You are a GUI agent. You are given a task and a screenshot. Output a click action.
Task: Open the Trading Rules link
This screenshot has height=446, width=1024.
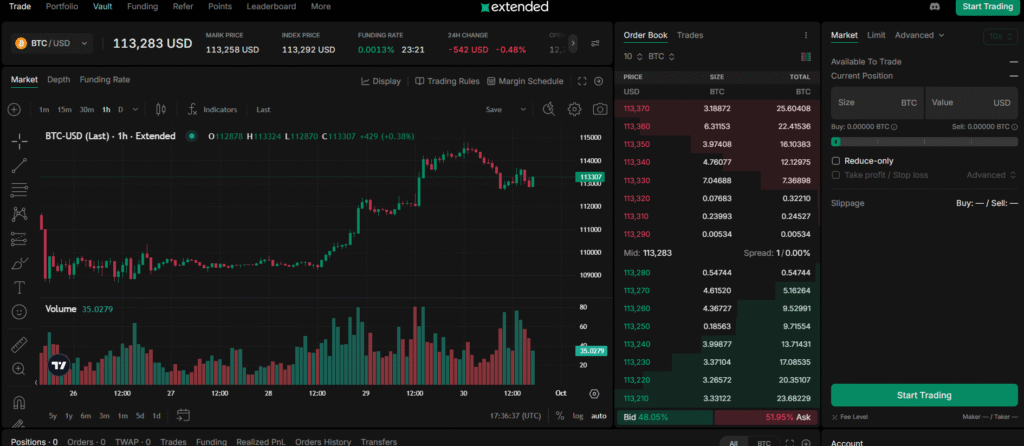tap(447, 82)
